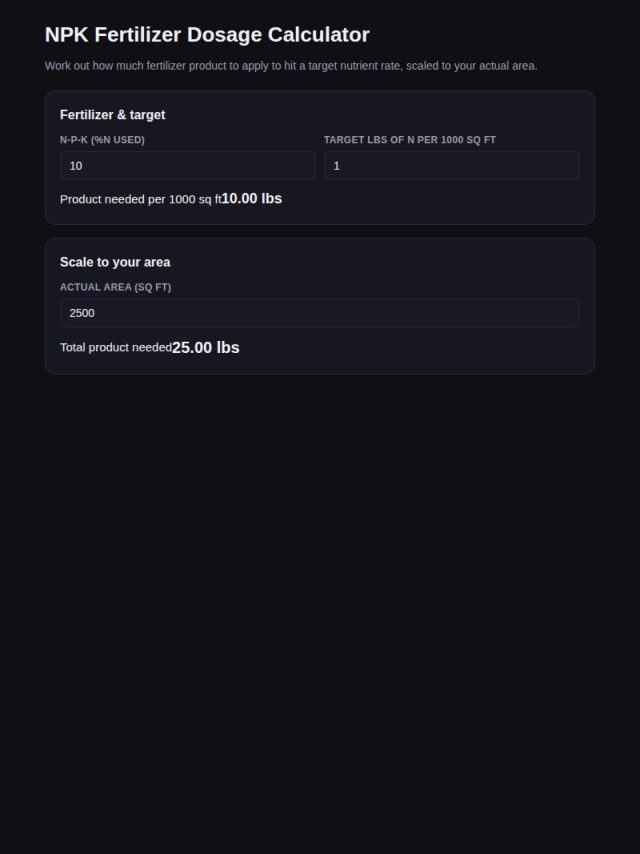Click the Scale to your area heading

click(x=115, y=262)
